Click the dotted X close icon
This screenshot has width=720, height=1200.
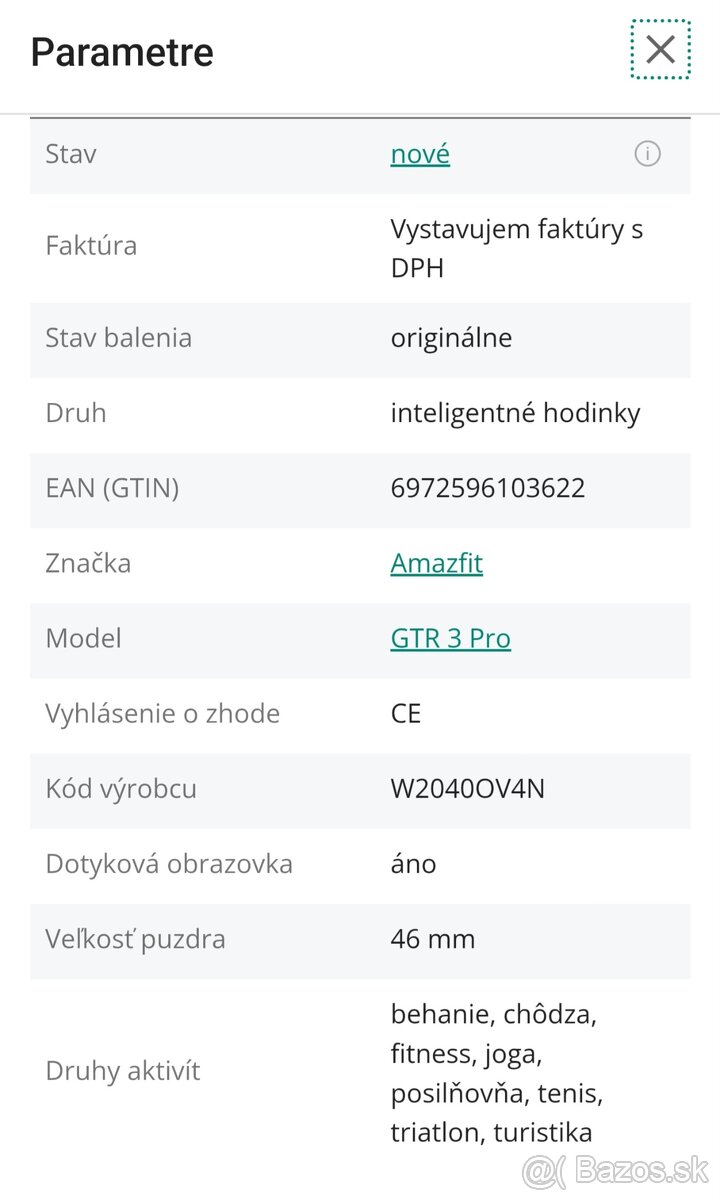point(660,49)
